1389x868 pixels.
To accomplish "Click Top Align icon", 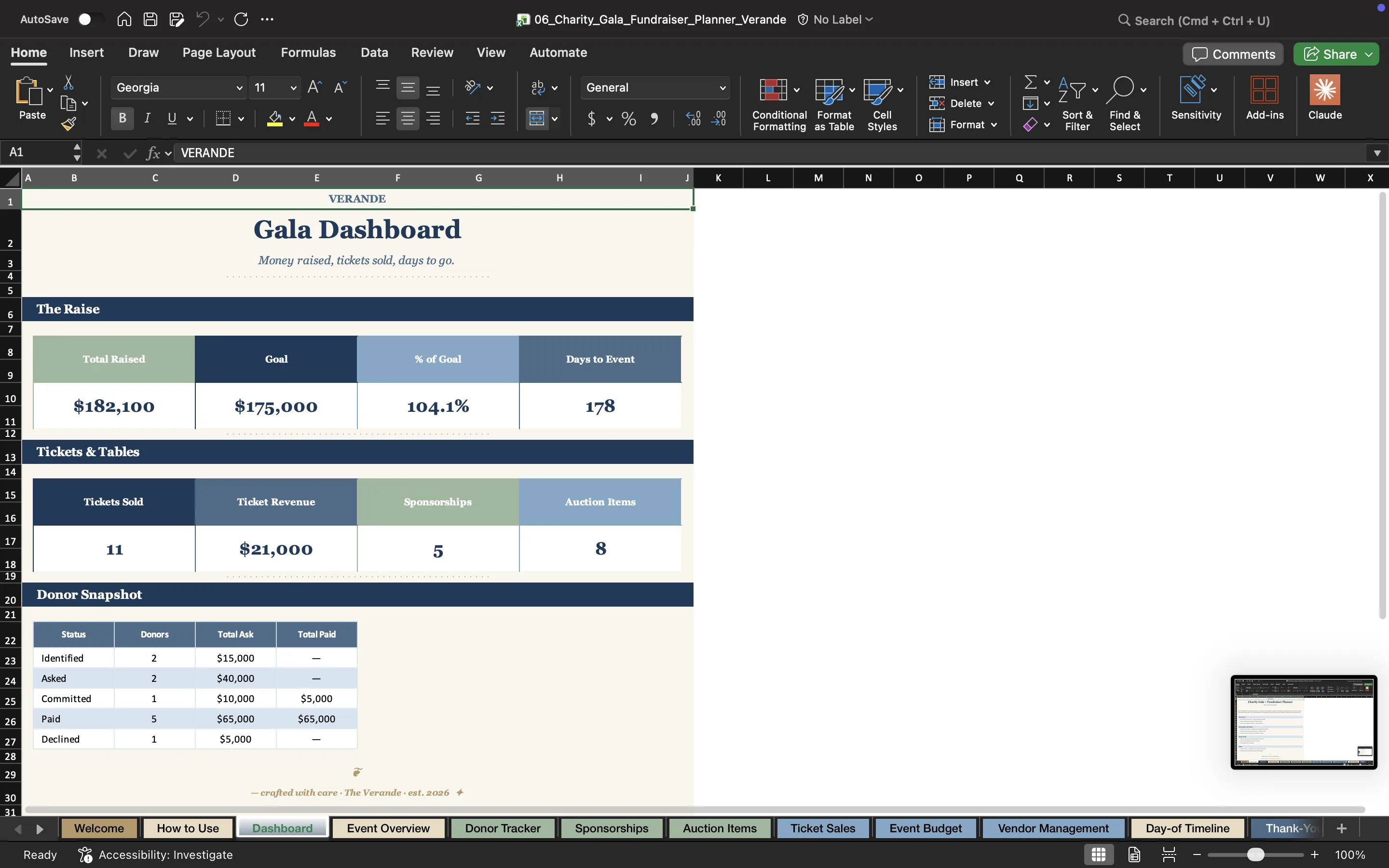I will (383, 87).
